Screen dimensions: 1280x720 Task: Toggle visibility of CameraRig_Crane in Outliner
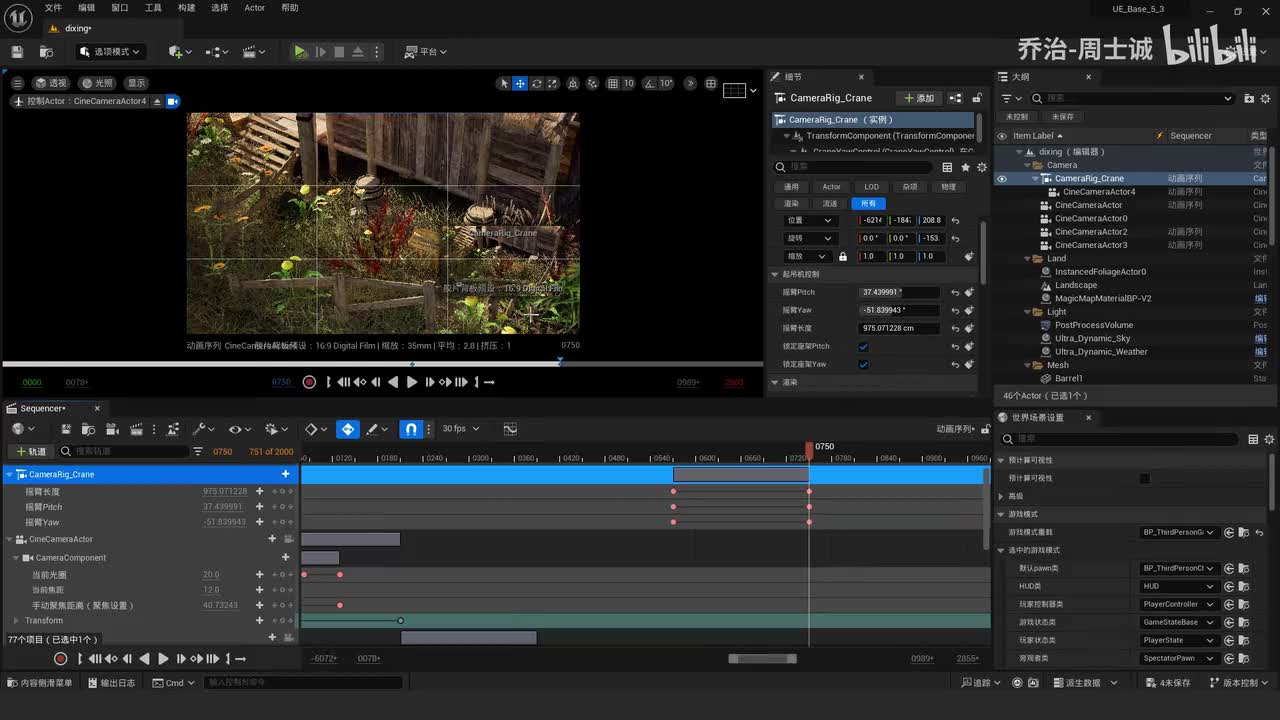point(1002,179)
